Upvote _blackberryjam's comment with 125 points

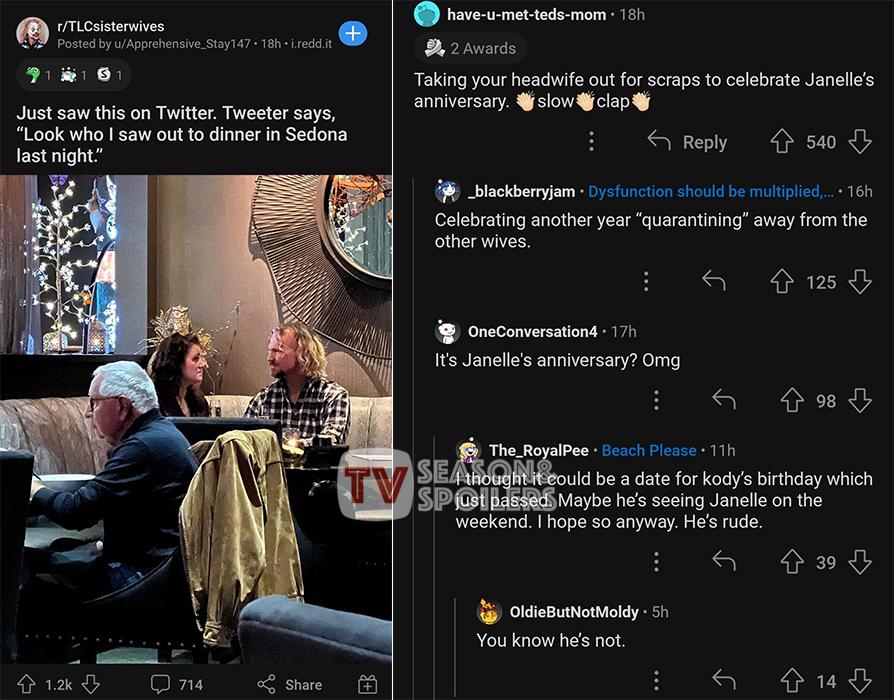(782, 282)
